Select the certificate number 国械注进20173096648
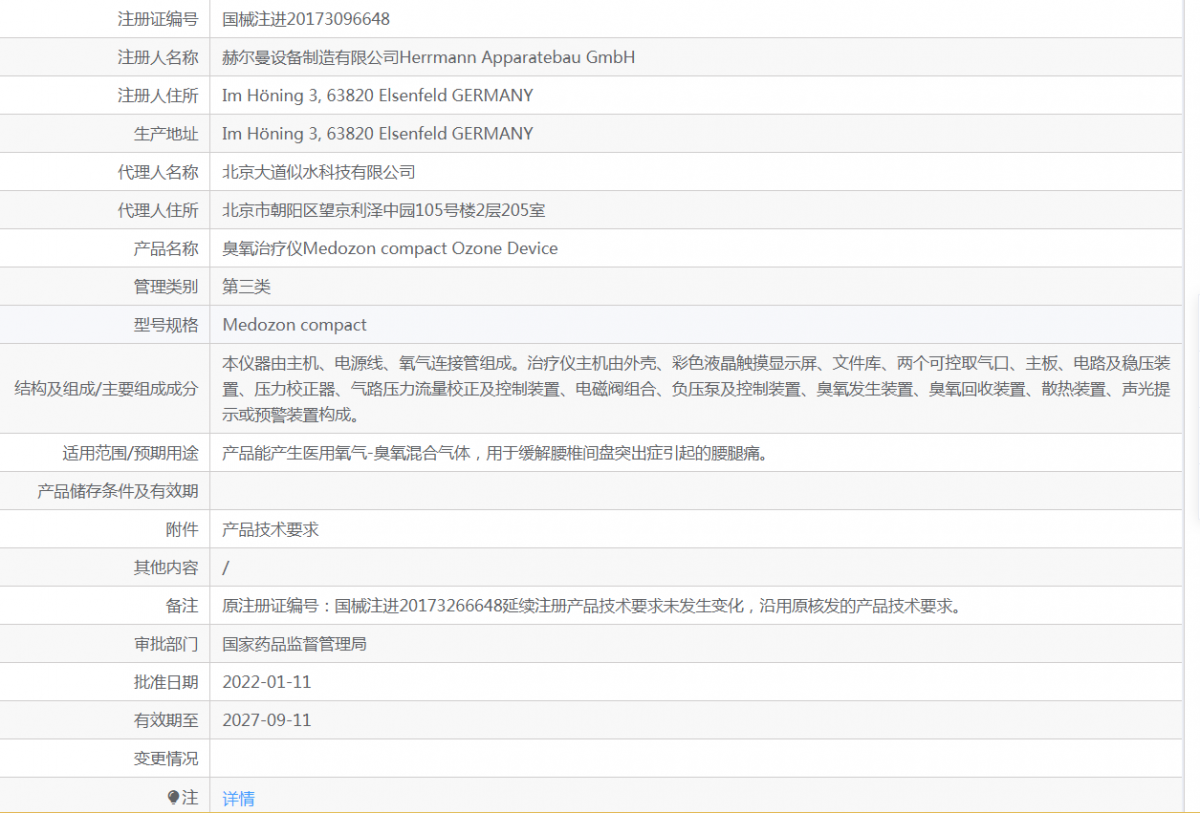 [x=306, y=19]
